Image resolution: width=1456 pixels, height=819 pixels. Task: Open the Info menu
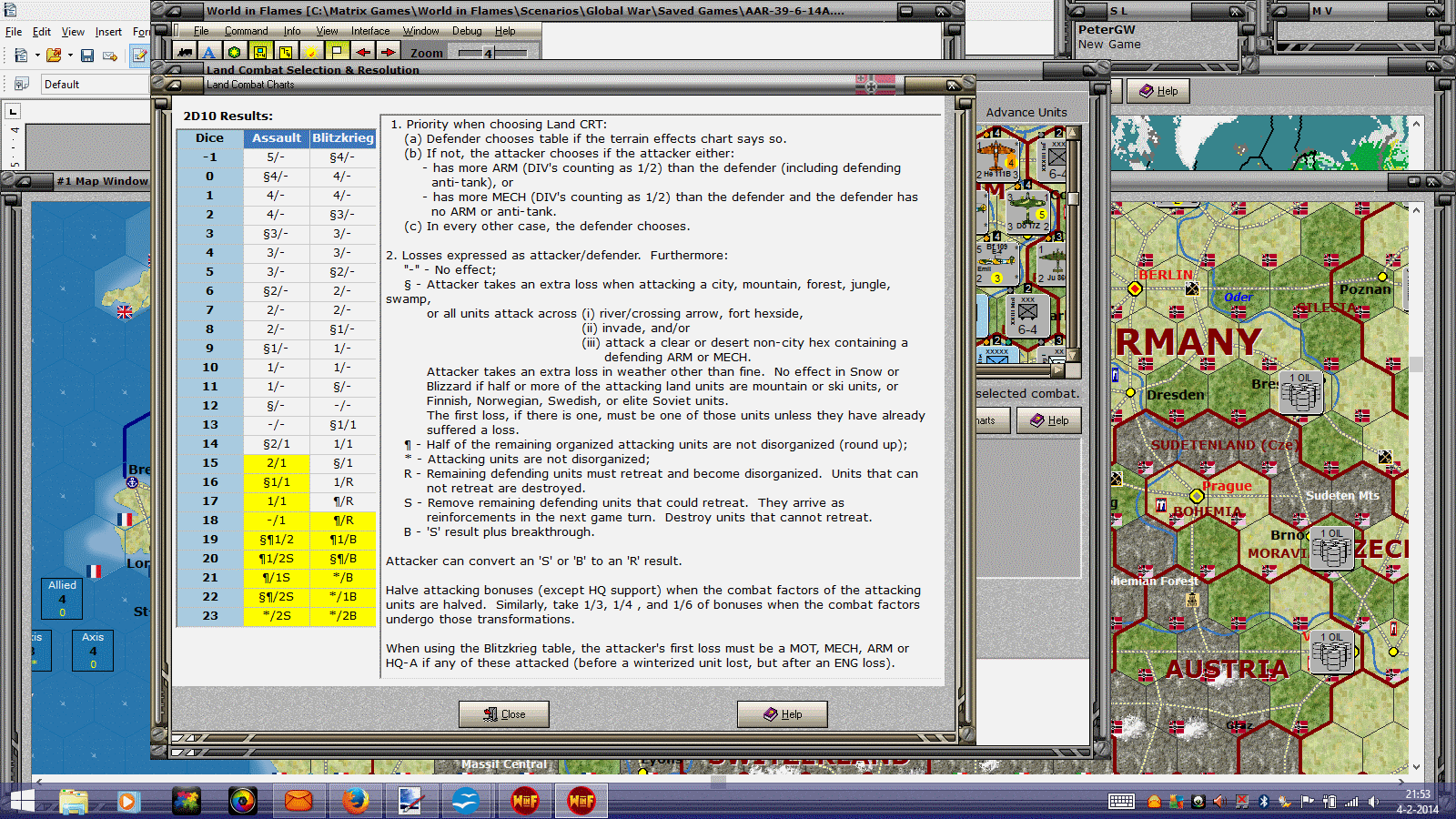(292, 31)
